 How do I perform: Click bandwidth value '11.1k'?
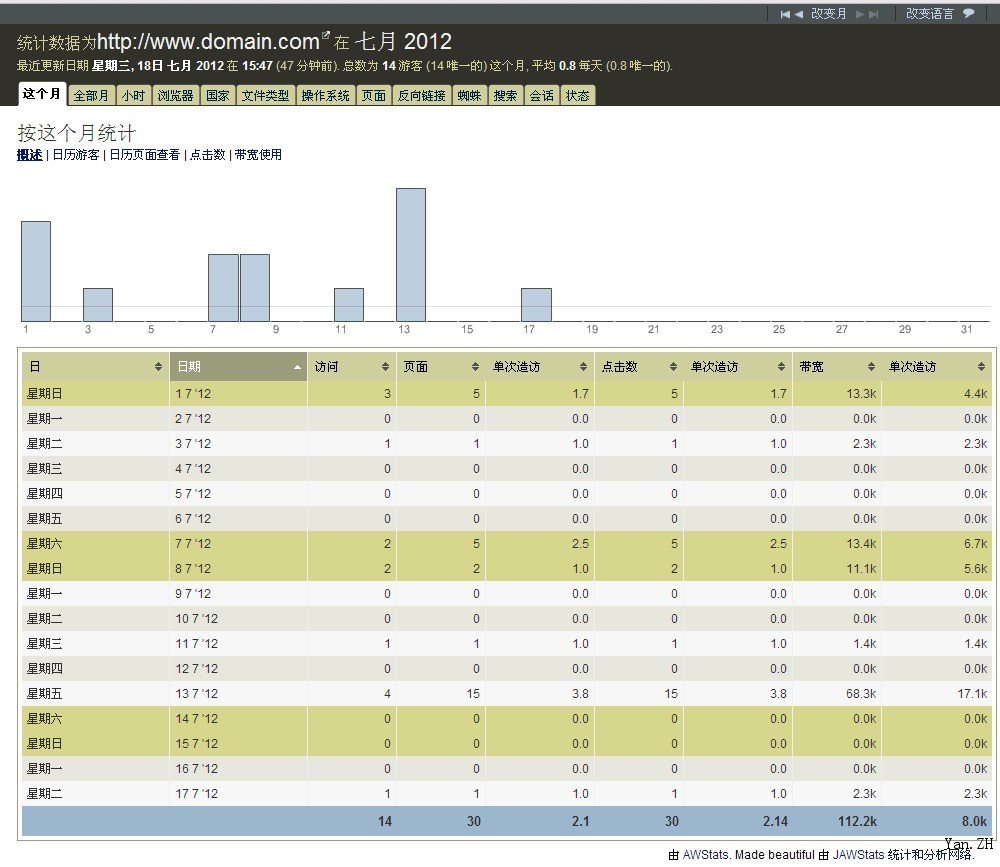pyautogui.click(x=861, y=568)
